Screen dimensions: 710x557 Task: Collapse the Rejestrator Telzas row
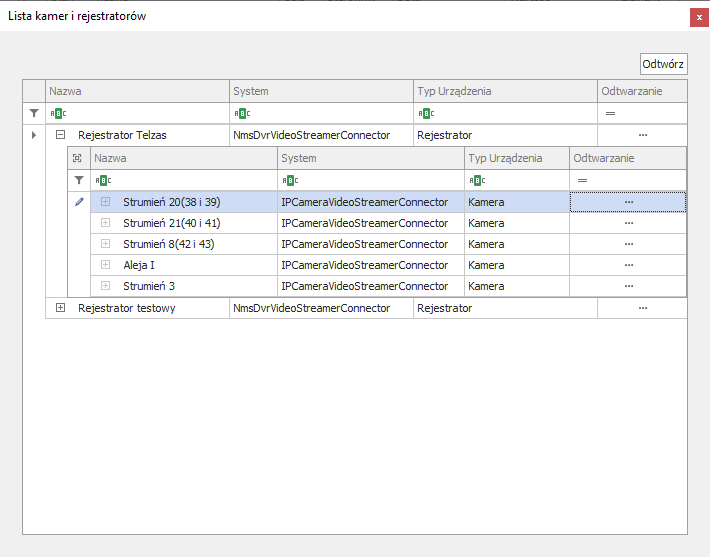click(60, 135)
